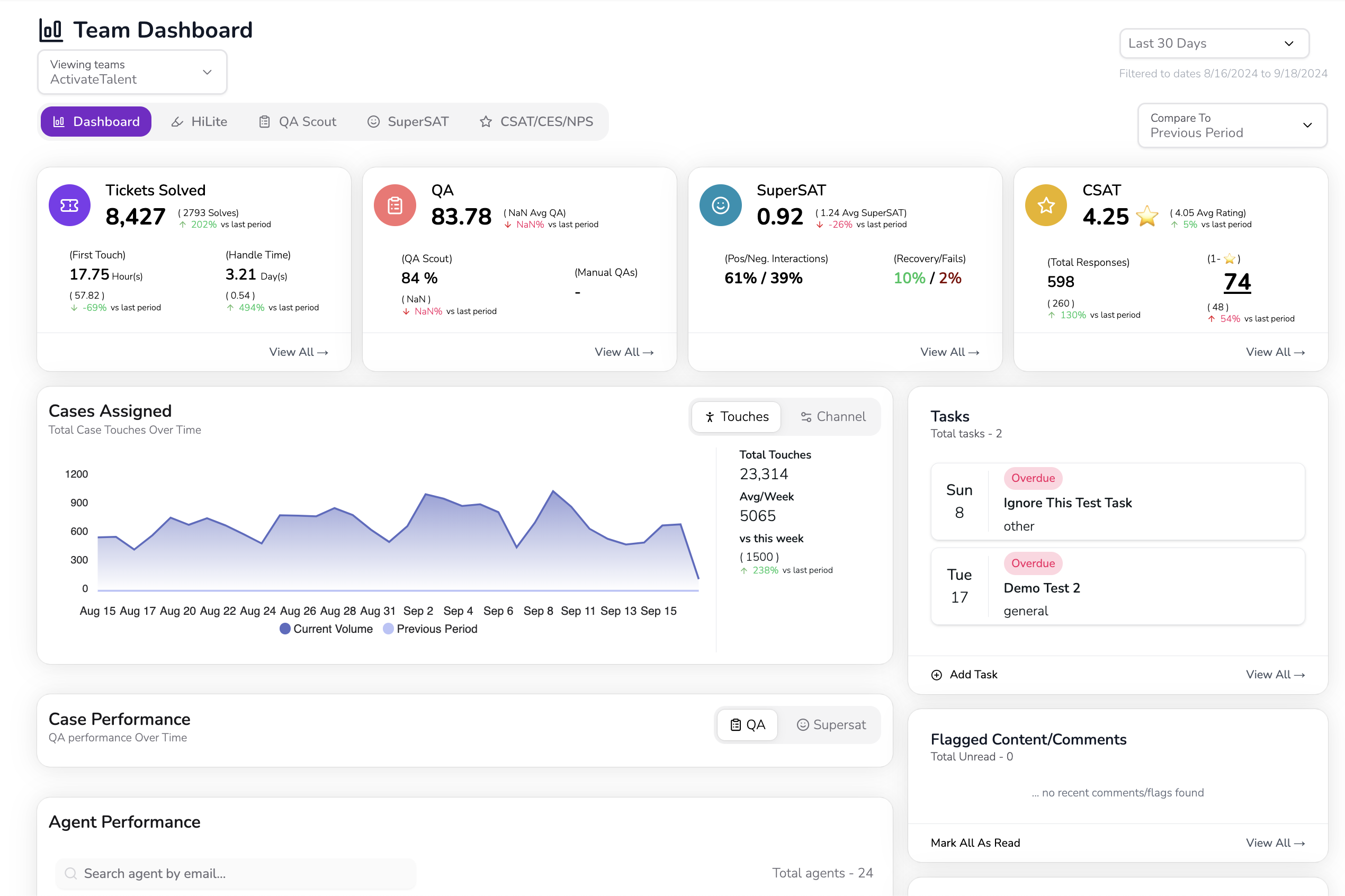Viewport: 1345px width, 896px height.
Task: Open the Compare To Previous Period dropdown
Action: (x=1231, y=125)
